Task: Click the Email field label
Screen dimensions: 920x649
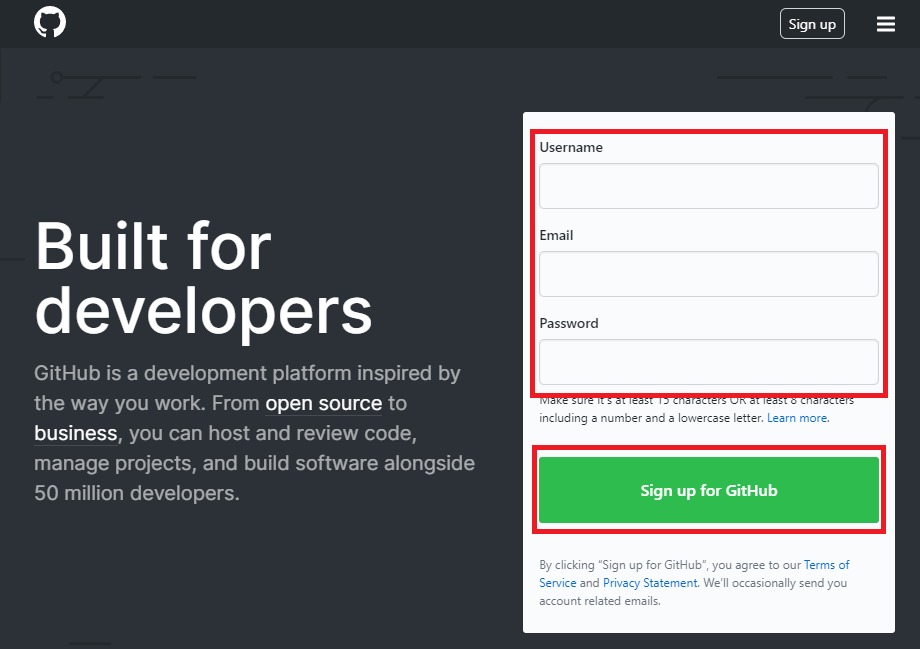Action: click(x=556, y=235)
